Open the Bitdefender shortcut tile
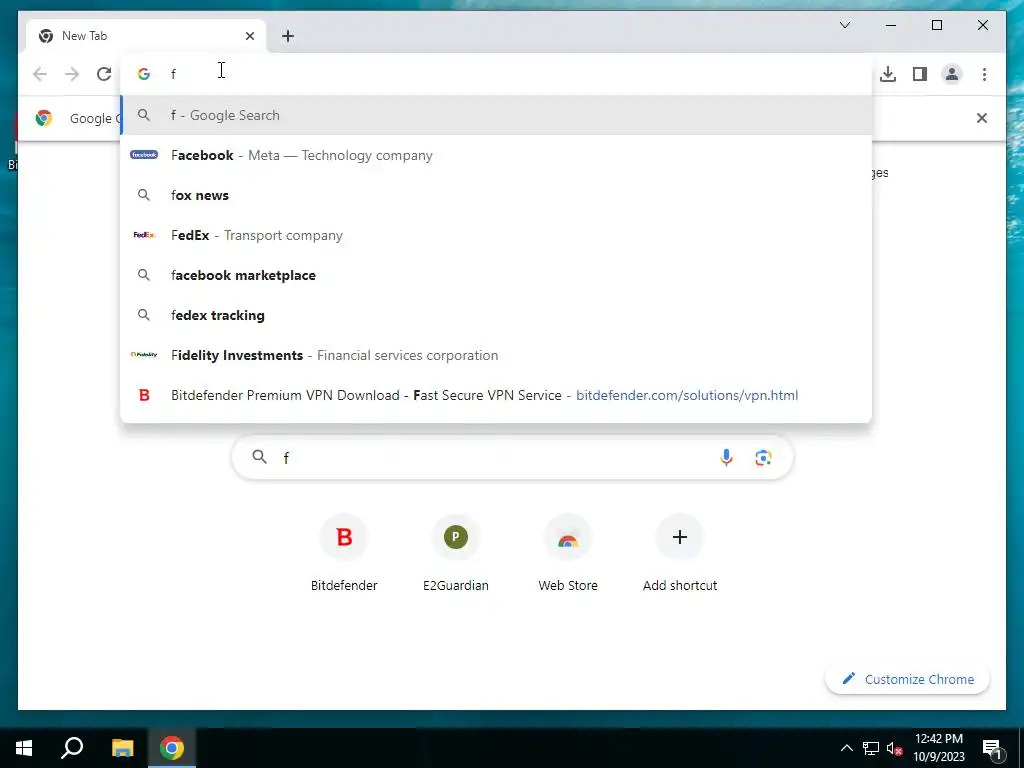Viewport: 1024px width, 768px height. (x=344, y=553)
